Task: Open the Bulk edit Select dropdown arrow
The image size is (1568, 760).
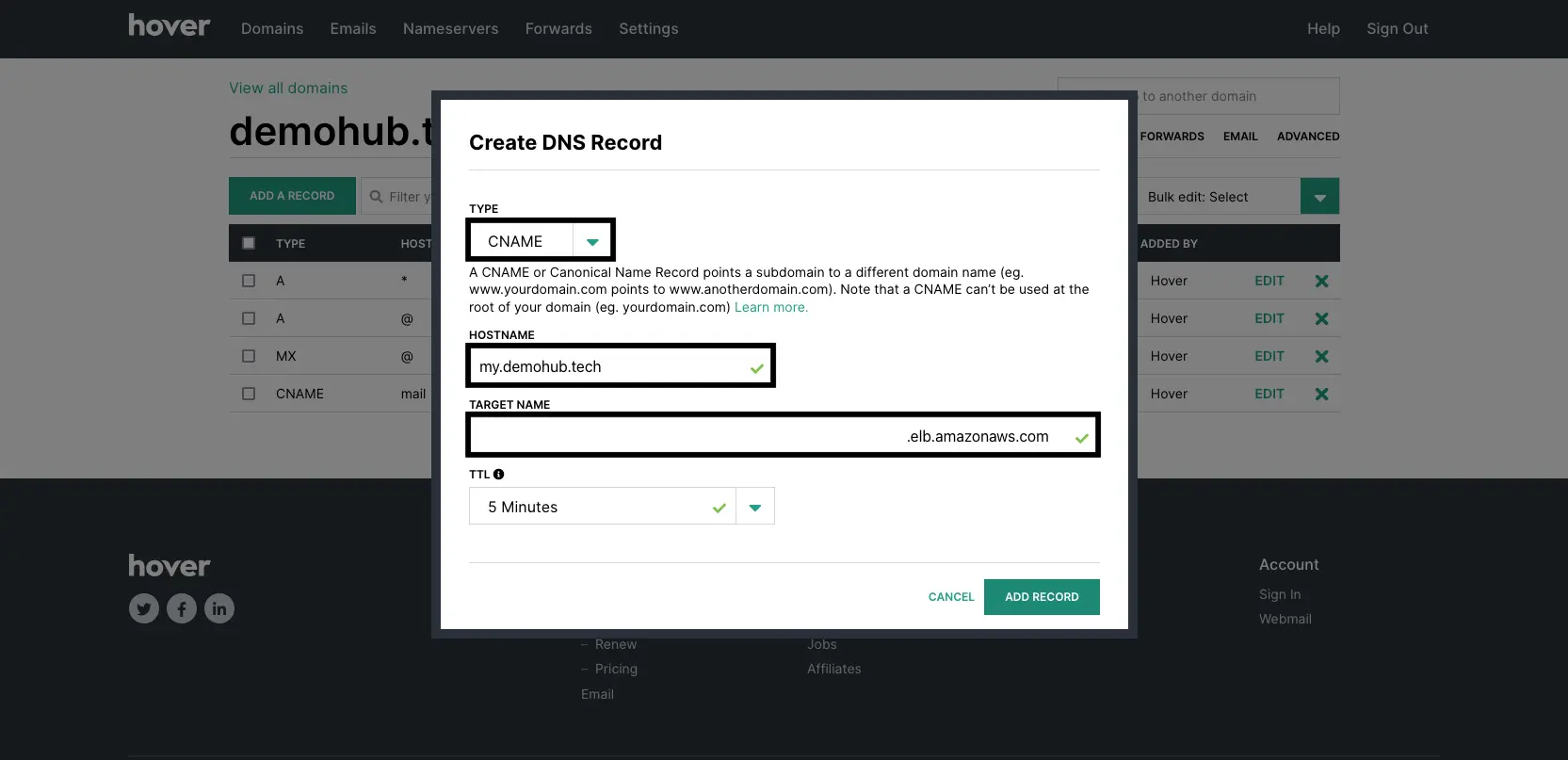Action: pos(1319,197)
